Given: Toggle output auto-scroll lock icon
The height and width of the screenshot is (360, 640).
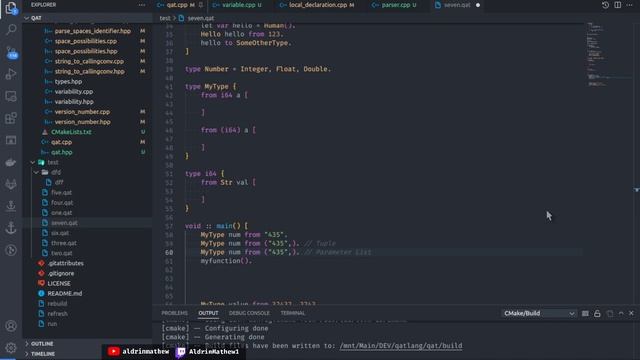Looking at the screenshot, I should tap(597, 313).
